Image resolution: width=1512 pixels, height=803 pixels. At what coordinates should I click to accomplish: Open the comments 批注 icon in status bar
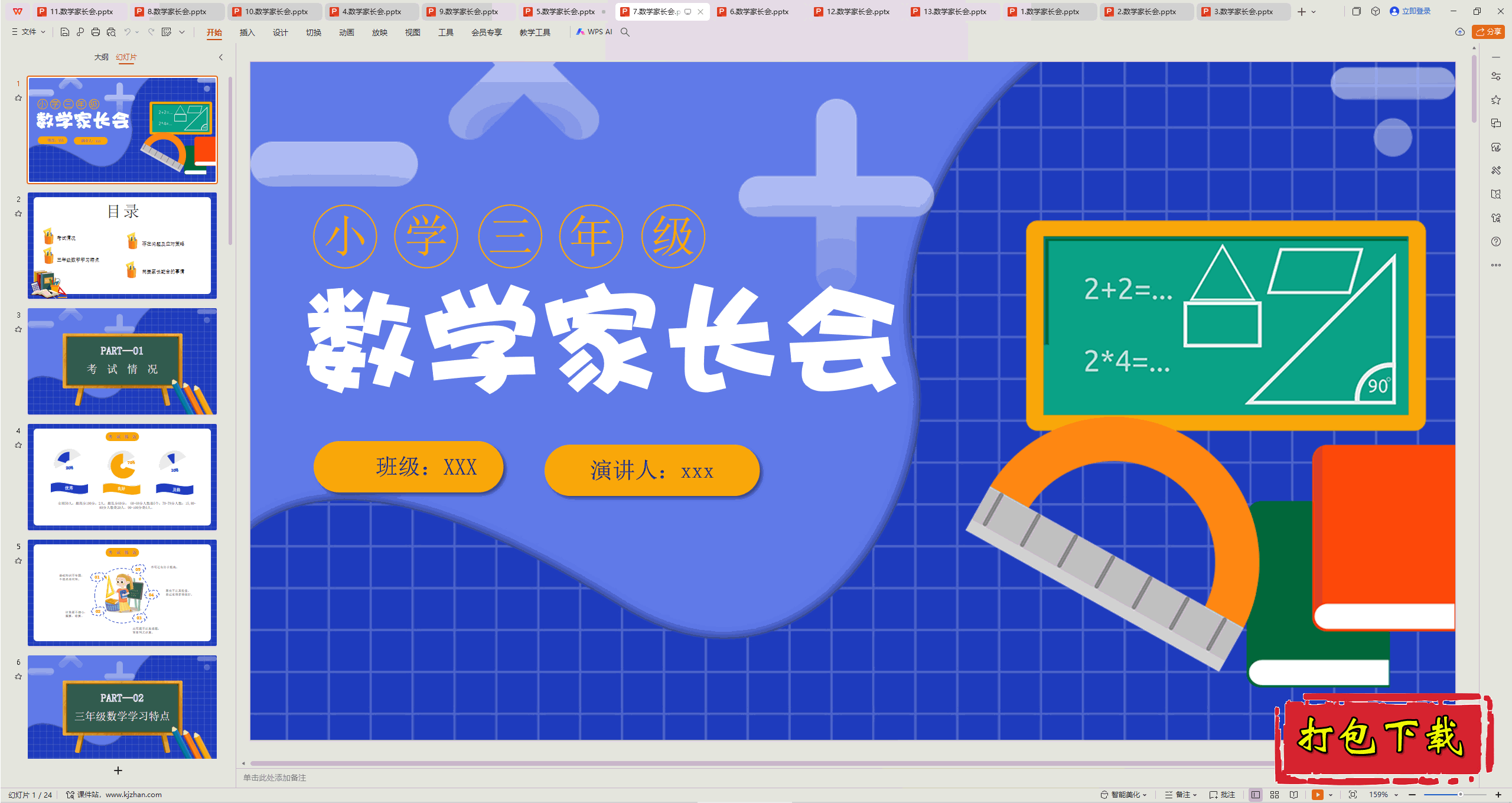click(x=1222, y=795)
